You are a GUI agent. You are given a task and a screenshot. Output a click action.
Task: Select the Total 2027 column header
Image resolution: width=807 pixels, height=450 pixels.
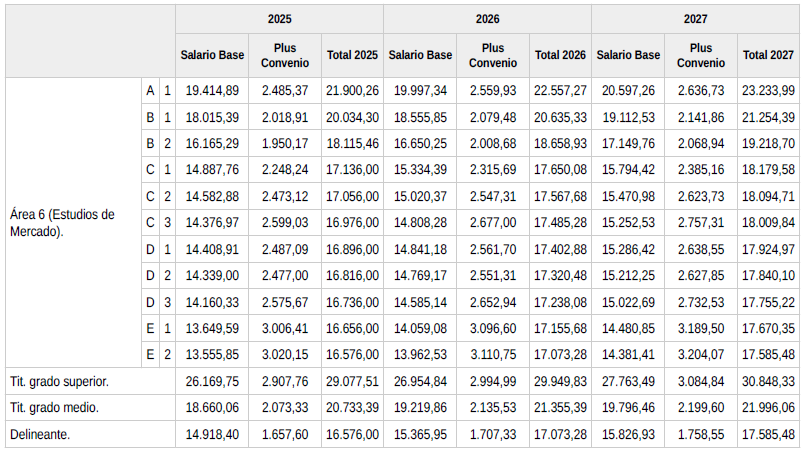click(768, 55)
